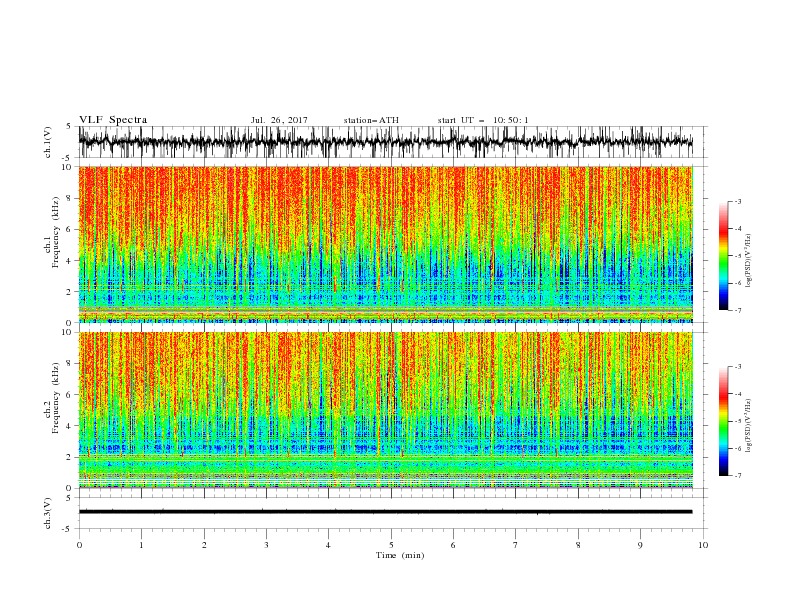The width and height of the screenshot is (792, 612).
Task: Click the ch.2 colorbar 'log(PSD)(V²/Hz)' label
Action: (x=748, y=425)
